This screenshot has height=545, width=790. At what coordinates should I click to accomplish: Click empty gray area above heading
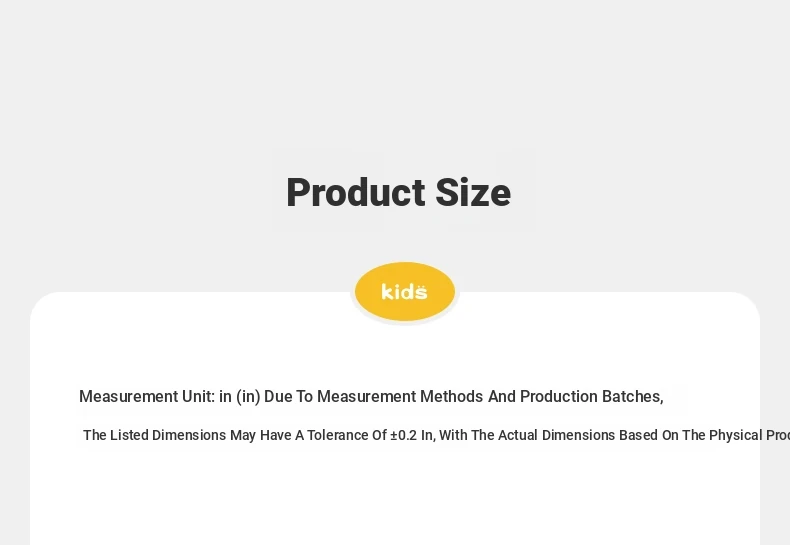tap(395, 76)
